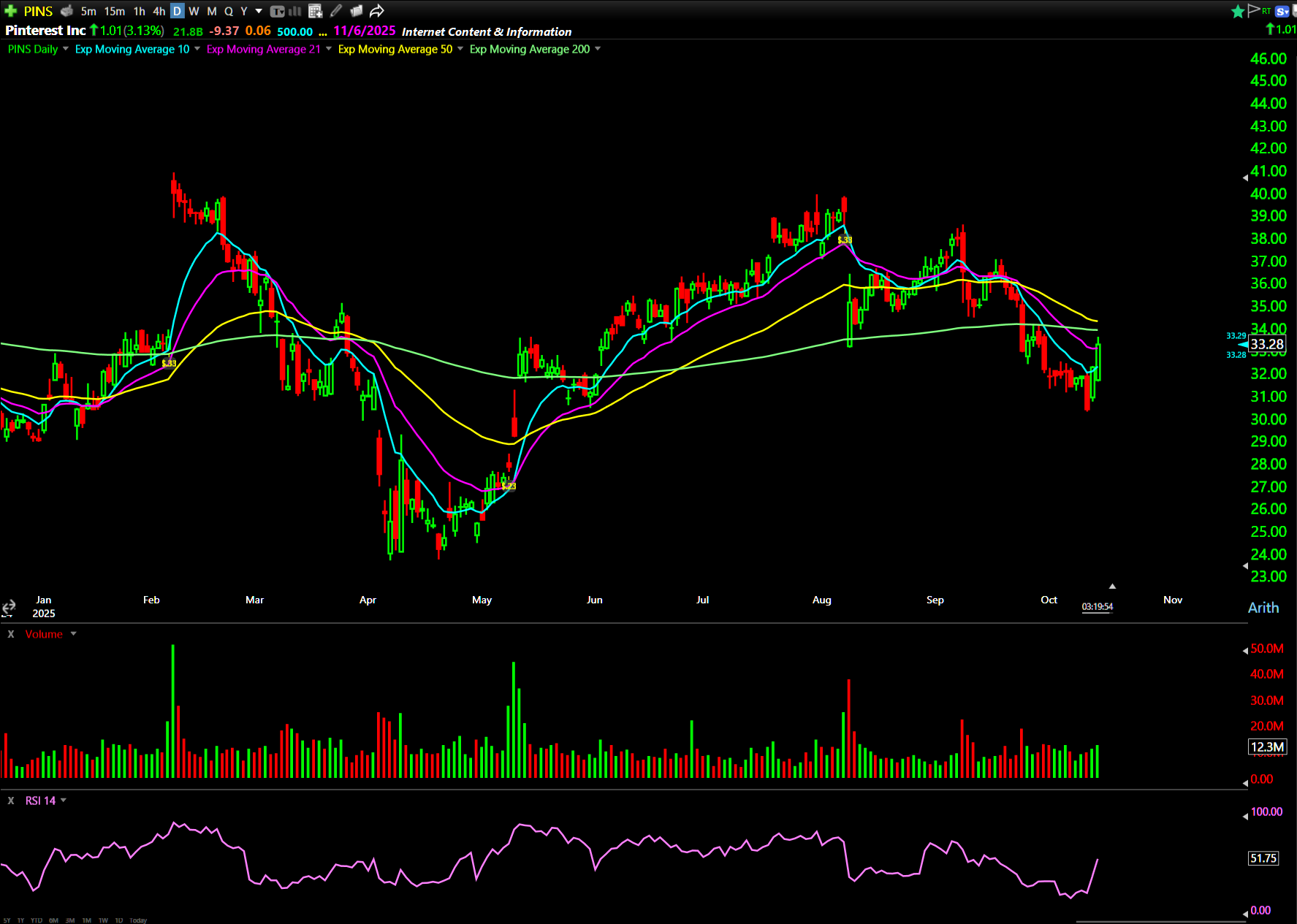The image size is (1297, 924).
Task: Expand the Exp Moving Average 10 dropdown
Action: 197,49
